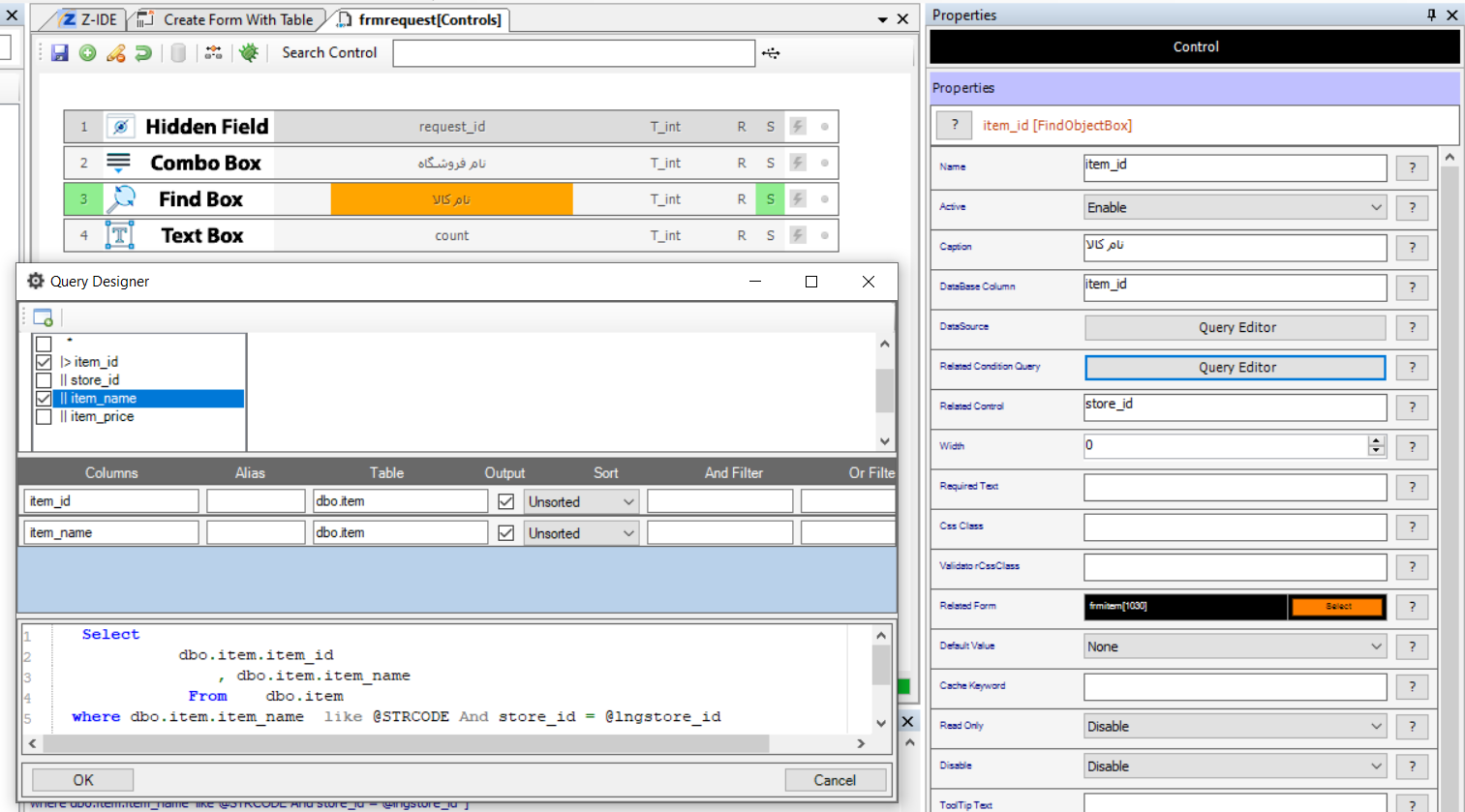1465x812 pixels.
Task: Click the connector icon beside Search Control box
Action: 771,53
